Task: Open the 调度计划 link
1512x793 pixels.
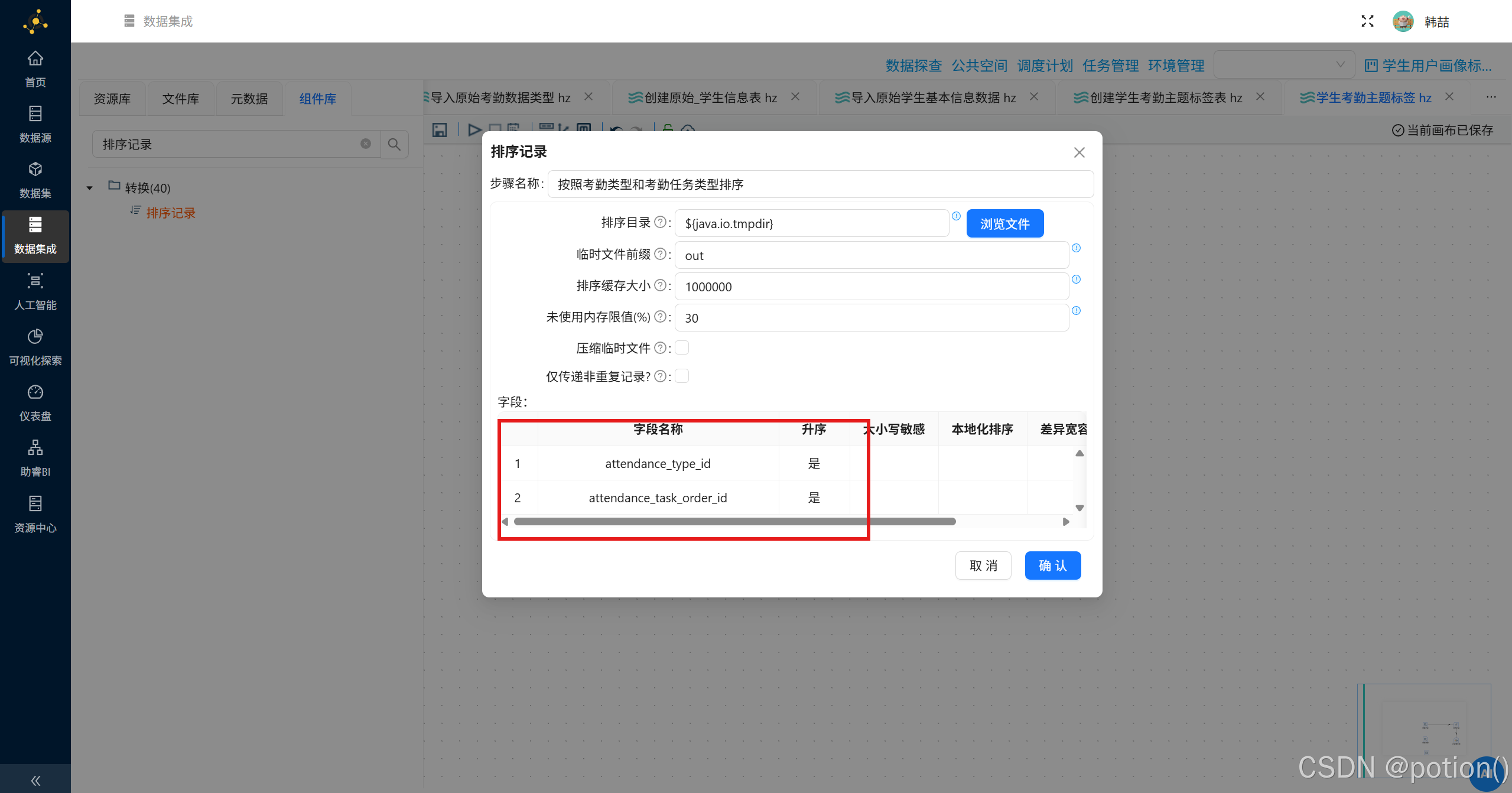Action: click(x=1045, y=66)
